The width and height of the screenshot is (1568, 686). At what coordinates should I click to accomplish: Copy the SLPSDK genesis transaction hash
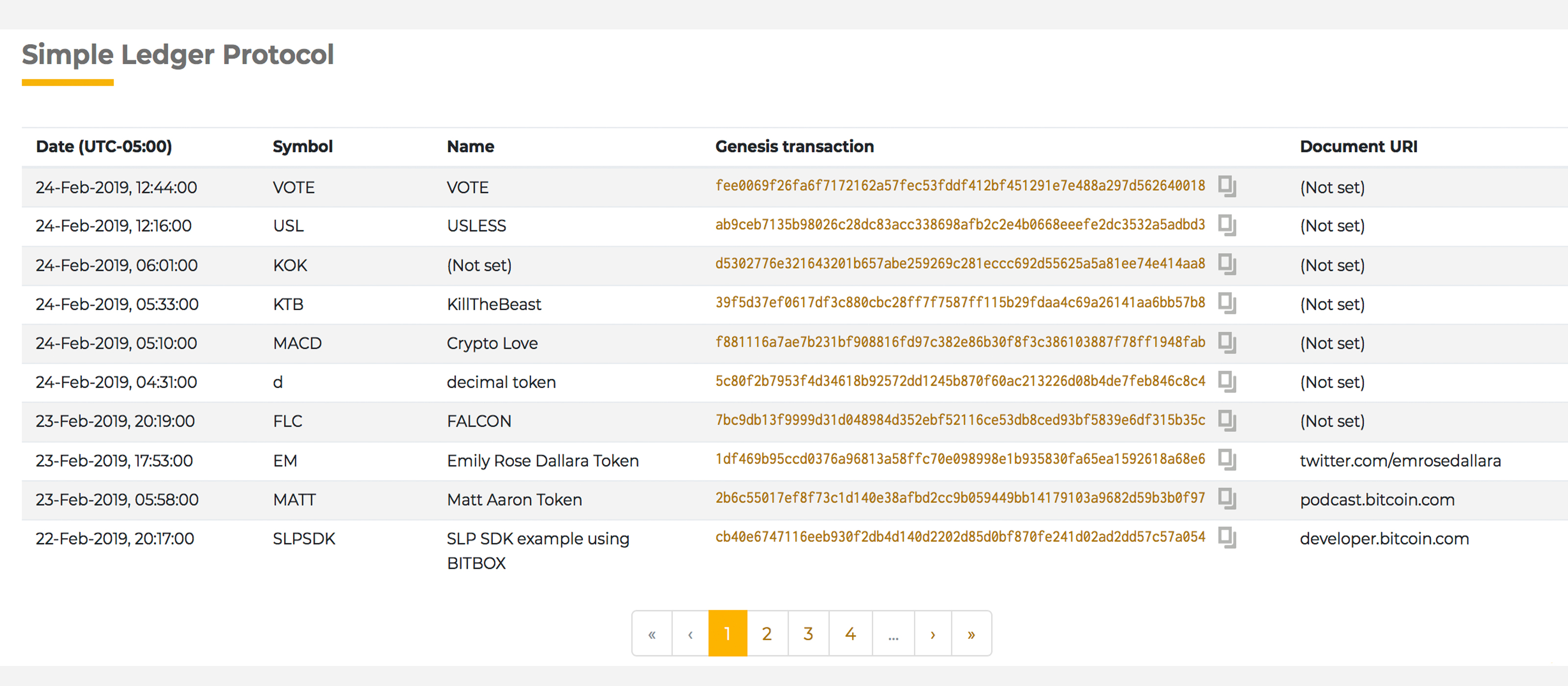(1227, 538)
